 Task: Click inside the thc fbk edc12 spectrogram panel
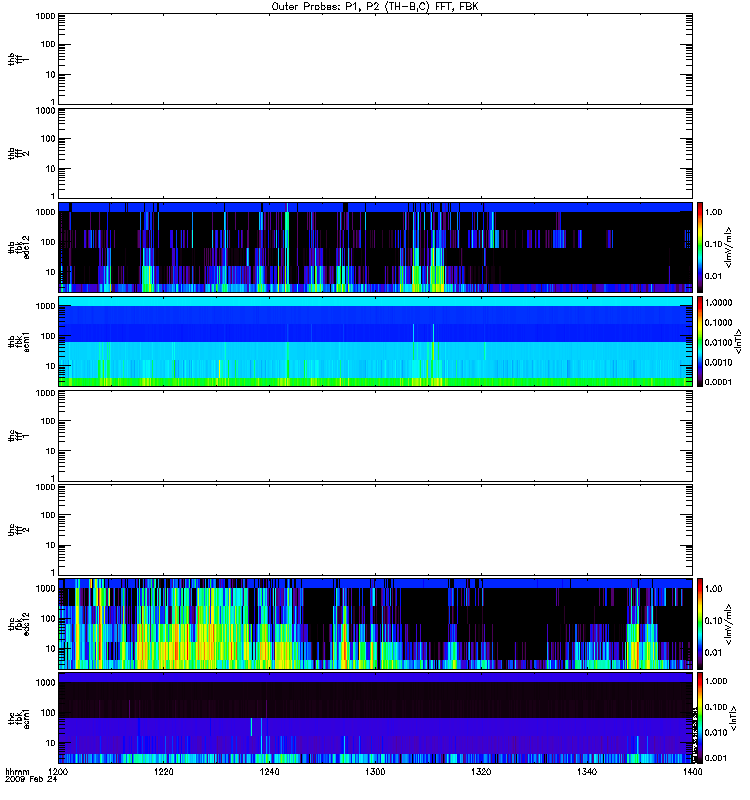(375, 624)
